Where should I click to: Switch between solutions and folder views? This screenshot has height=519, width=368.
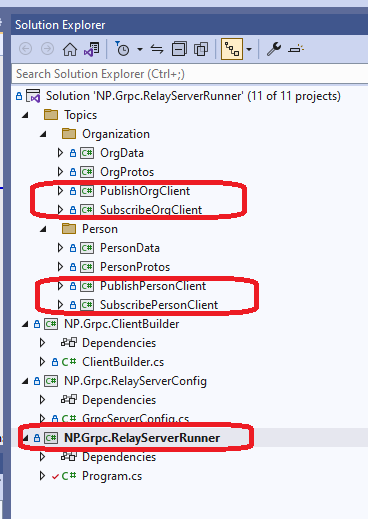click(92, 49)
